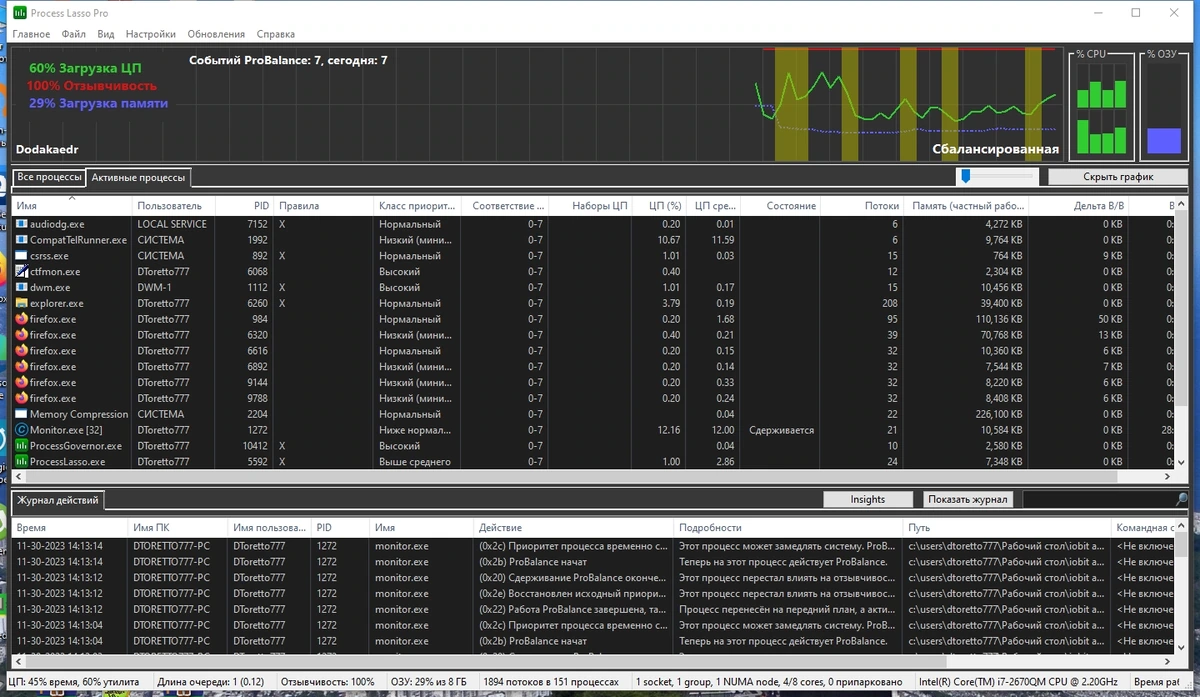Click the explorer.exe folder icon
This screenshot has height=697, width=1200.
[x=21, y=303]
